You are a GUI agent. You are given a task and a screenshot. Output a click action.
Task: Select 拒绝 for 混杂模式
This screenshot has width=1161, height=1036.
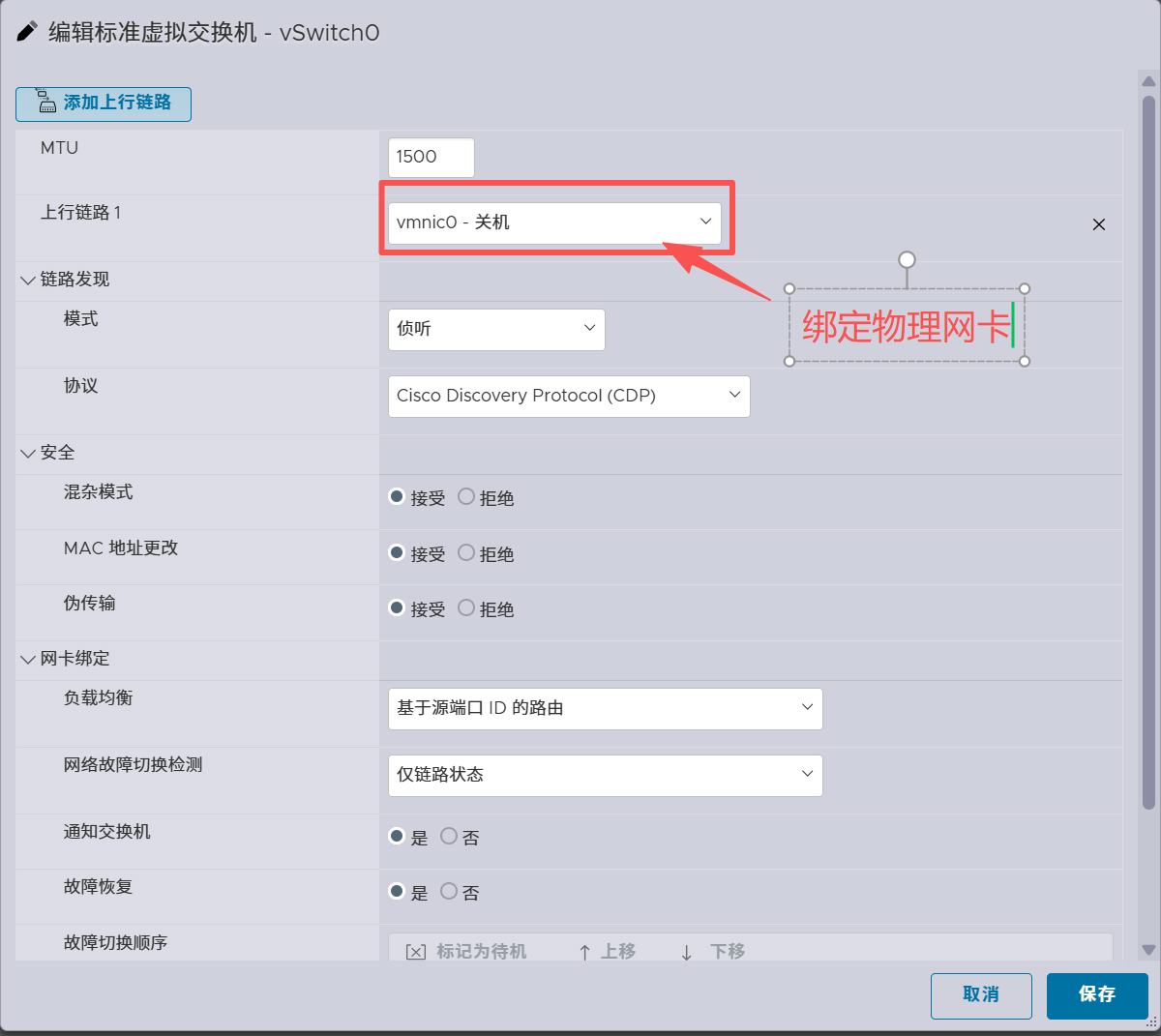(x=466, y=497)
